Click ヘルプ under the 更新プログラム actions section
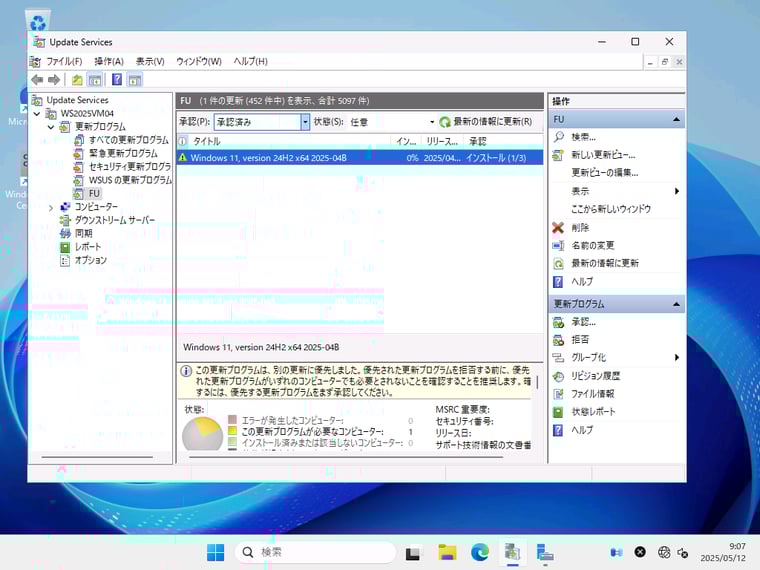The height and width of the screenshot is (570, 760). [x=582, y=430]
